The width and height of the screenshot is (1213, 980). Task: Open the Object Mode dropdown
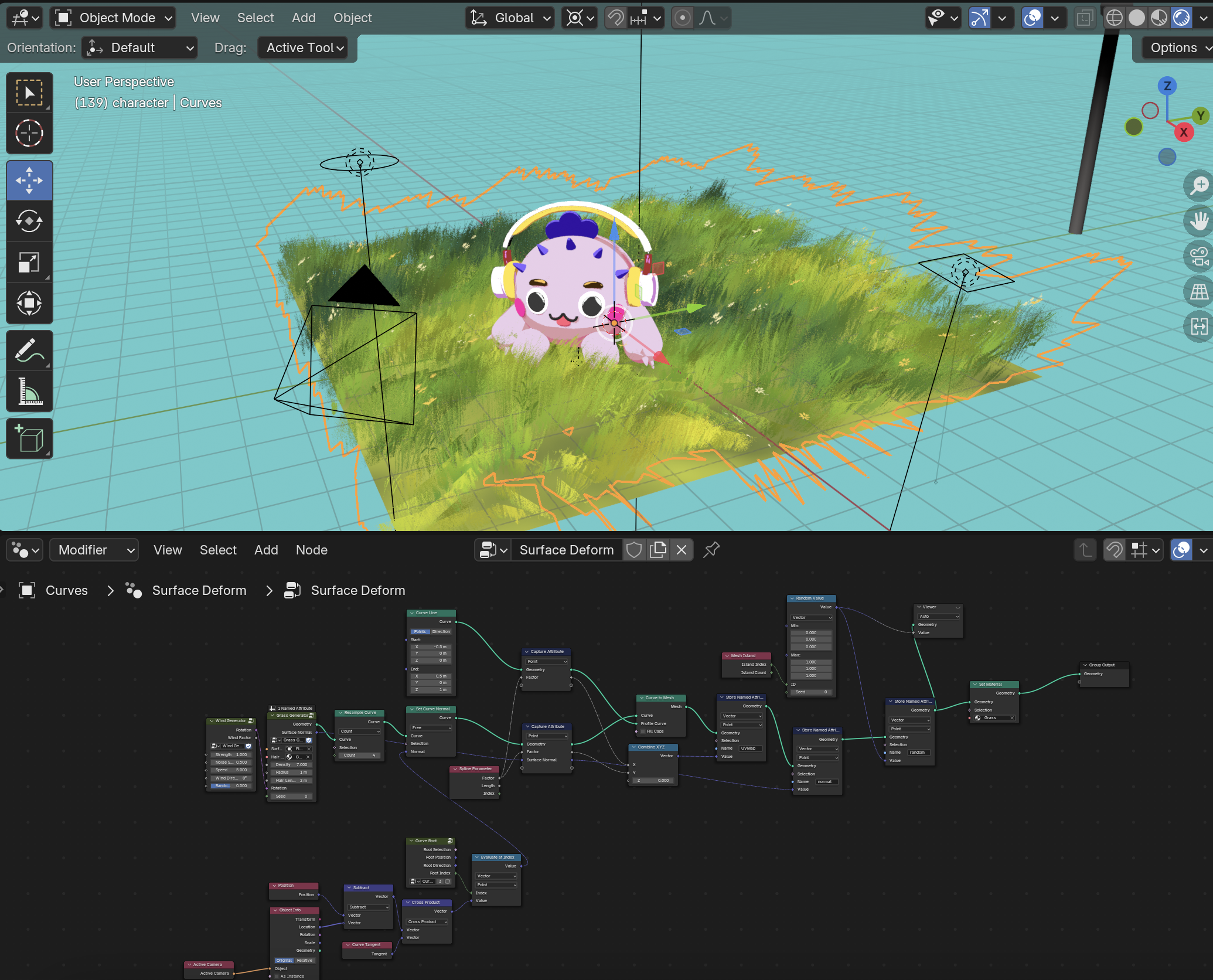113,18
